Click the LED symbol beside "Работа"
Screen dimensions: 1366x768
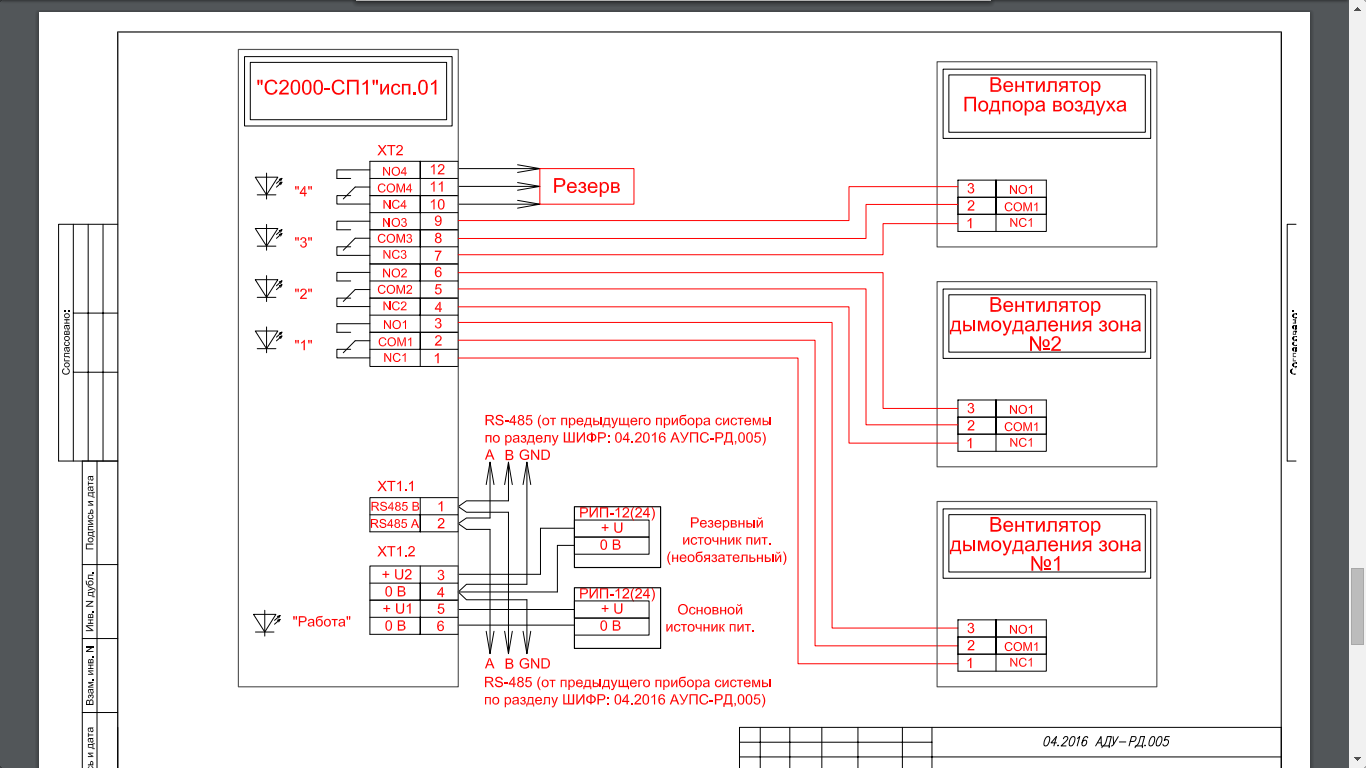267,622
